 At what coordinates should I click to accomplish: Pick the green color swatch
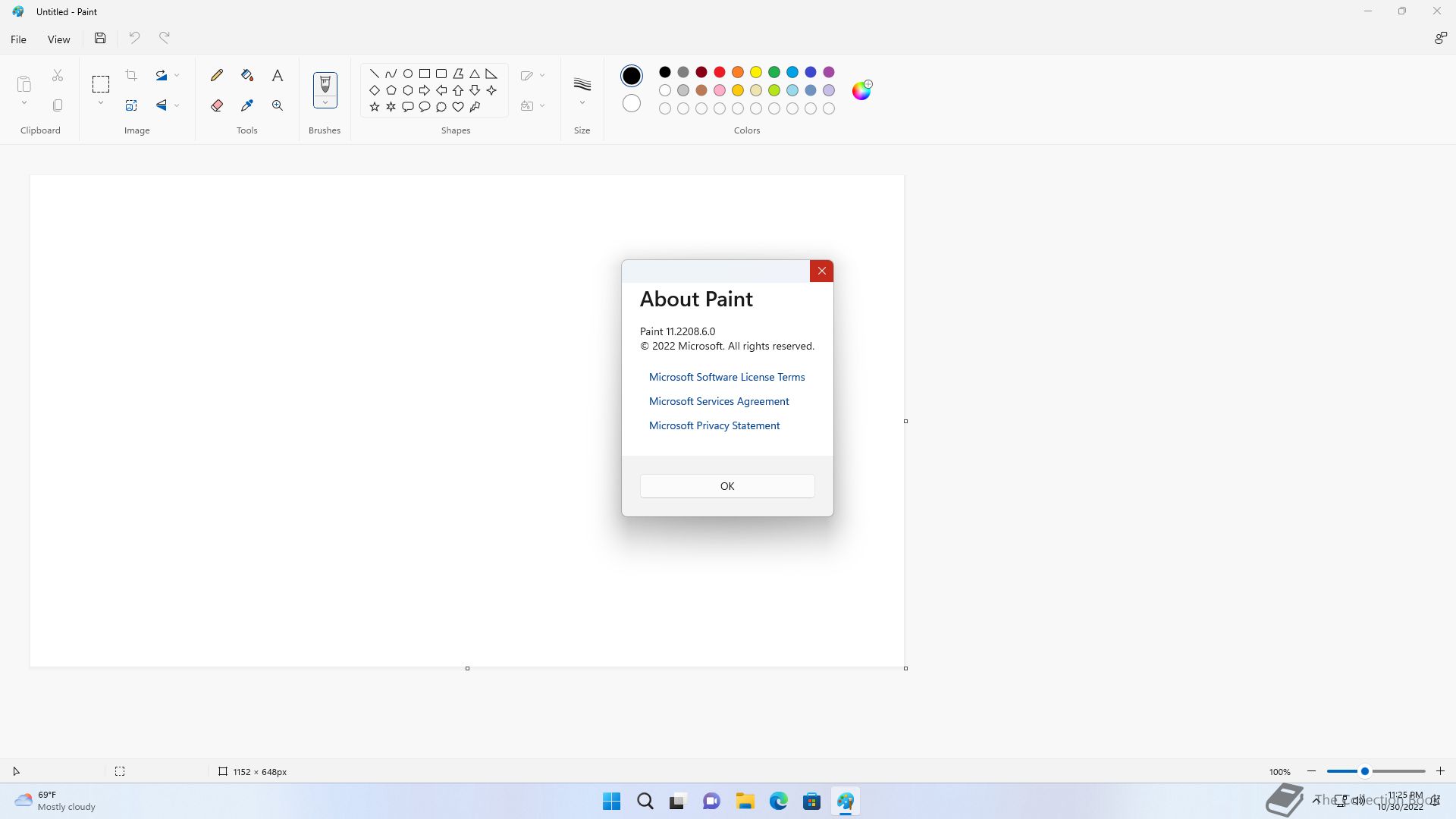tap(774, 72)
